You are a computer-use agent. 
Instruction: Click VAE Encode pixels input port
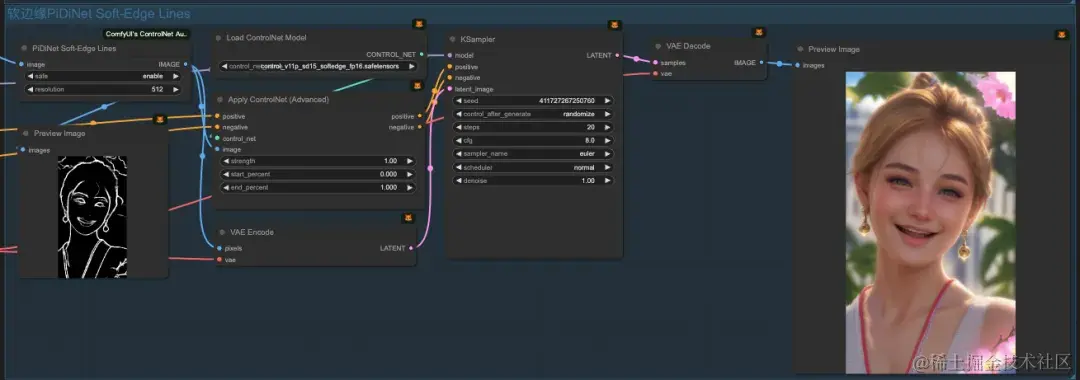click(x=219, y=248)
